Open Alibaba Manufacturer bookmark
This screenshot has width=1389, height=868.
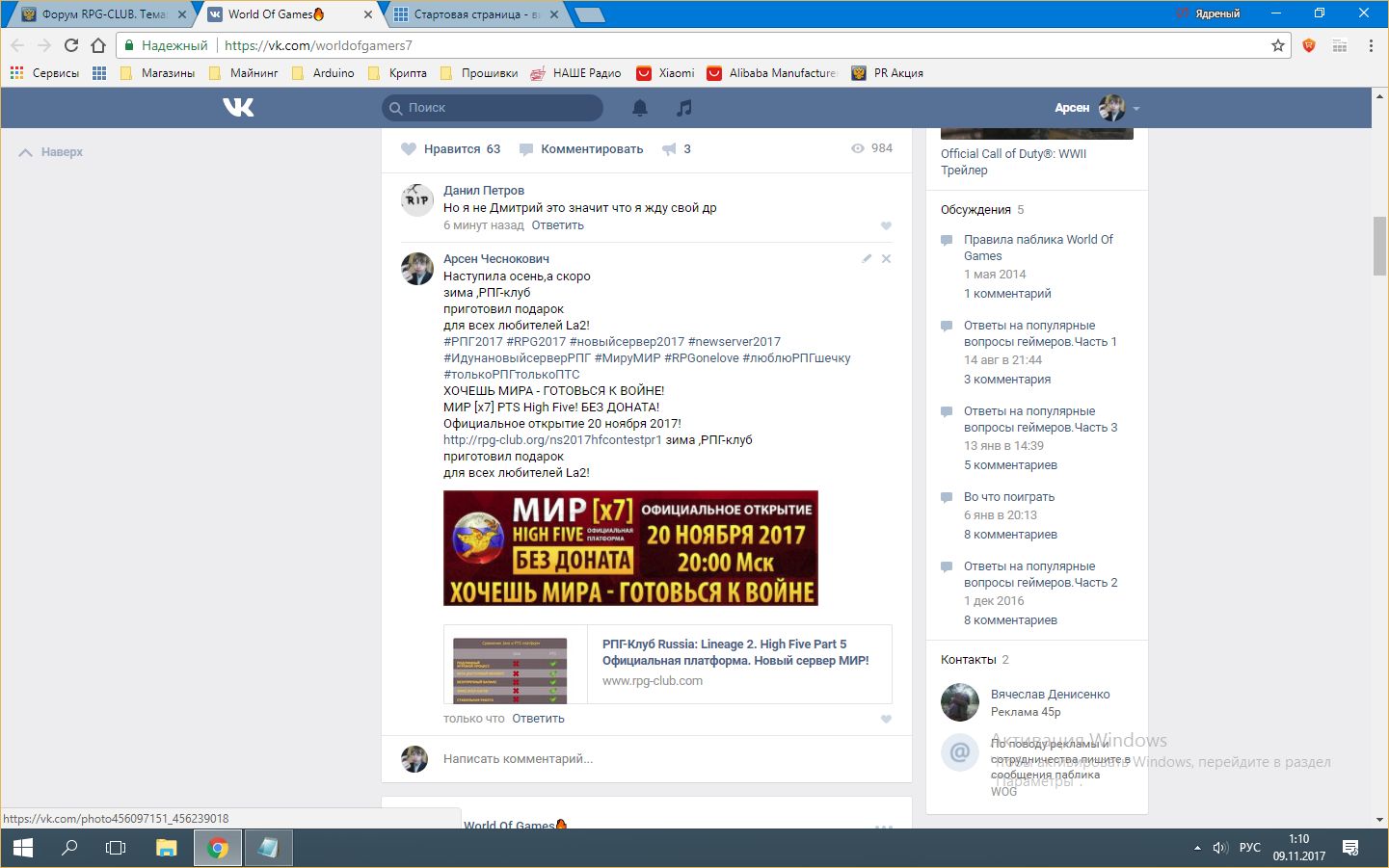point(772,73)
